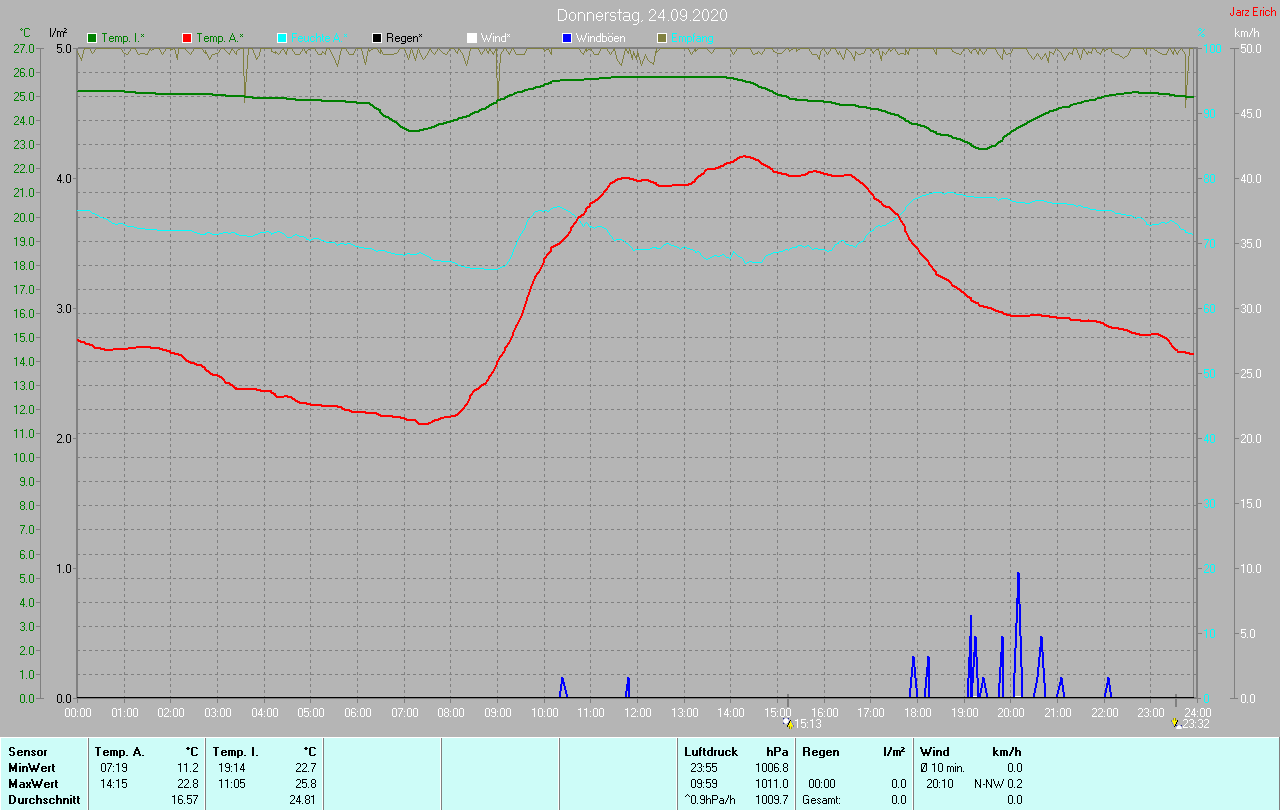This screenshot has height=810, width=1280.
Task: Click the '1011.0' pressure value
Action: pos(772,784)
